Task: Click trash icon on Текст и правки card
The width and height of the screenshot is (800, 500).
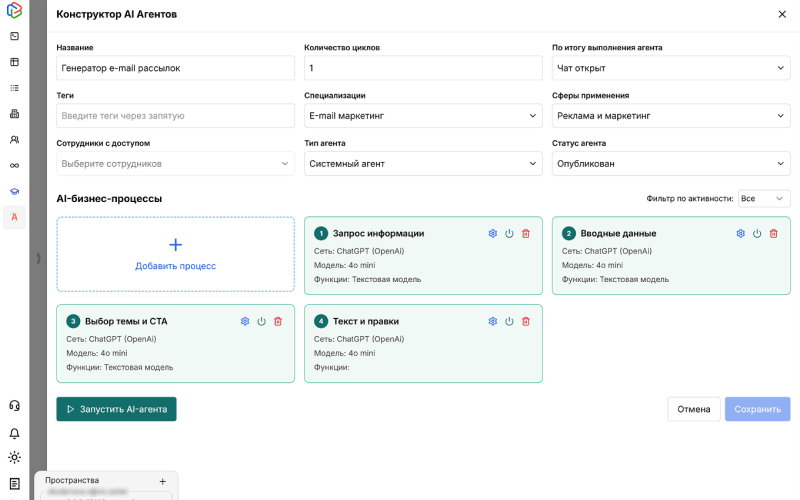Action: click(x=526, y=321)
